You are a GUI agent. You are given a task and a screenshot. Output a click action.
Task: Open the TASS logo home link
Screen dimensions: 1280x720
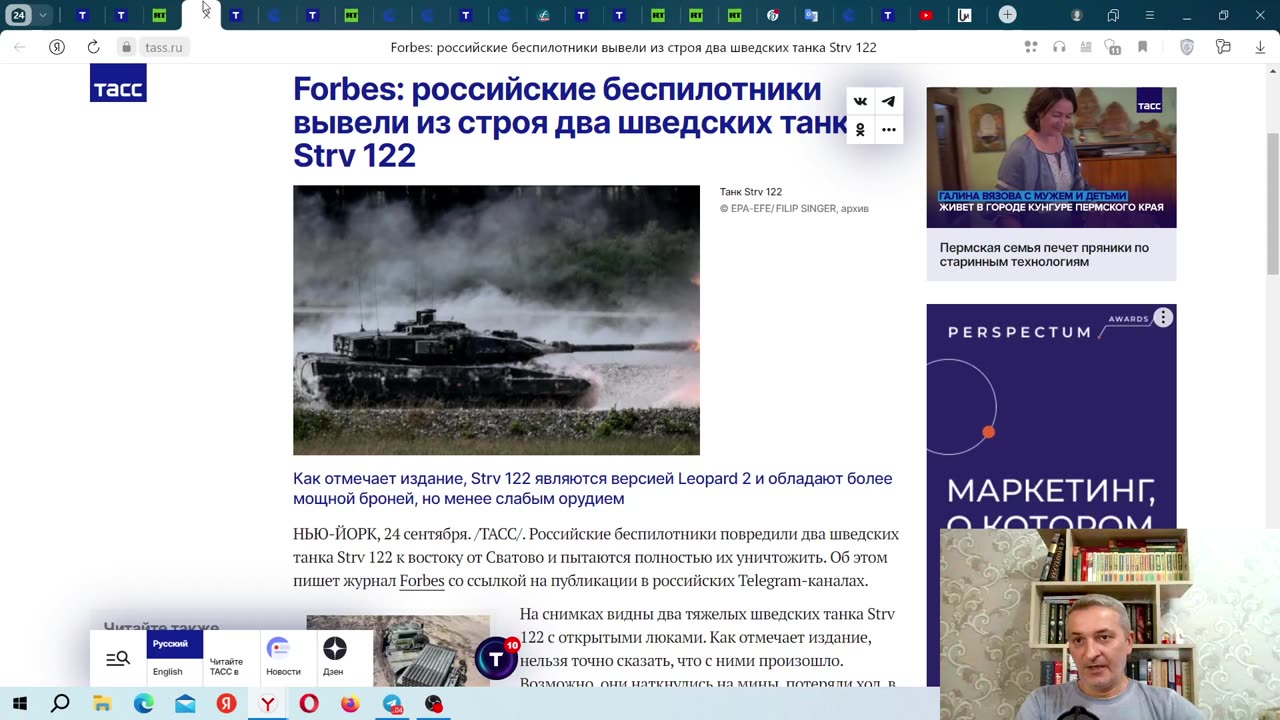118,83
